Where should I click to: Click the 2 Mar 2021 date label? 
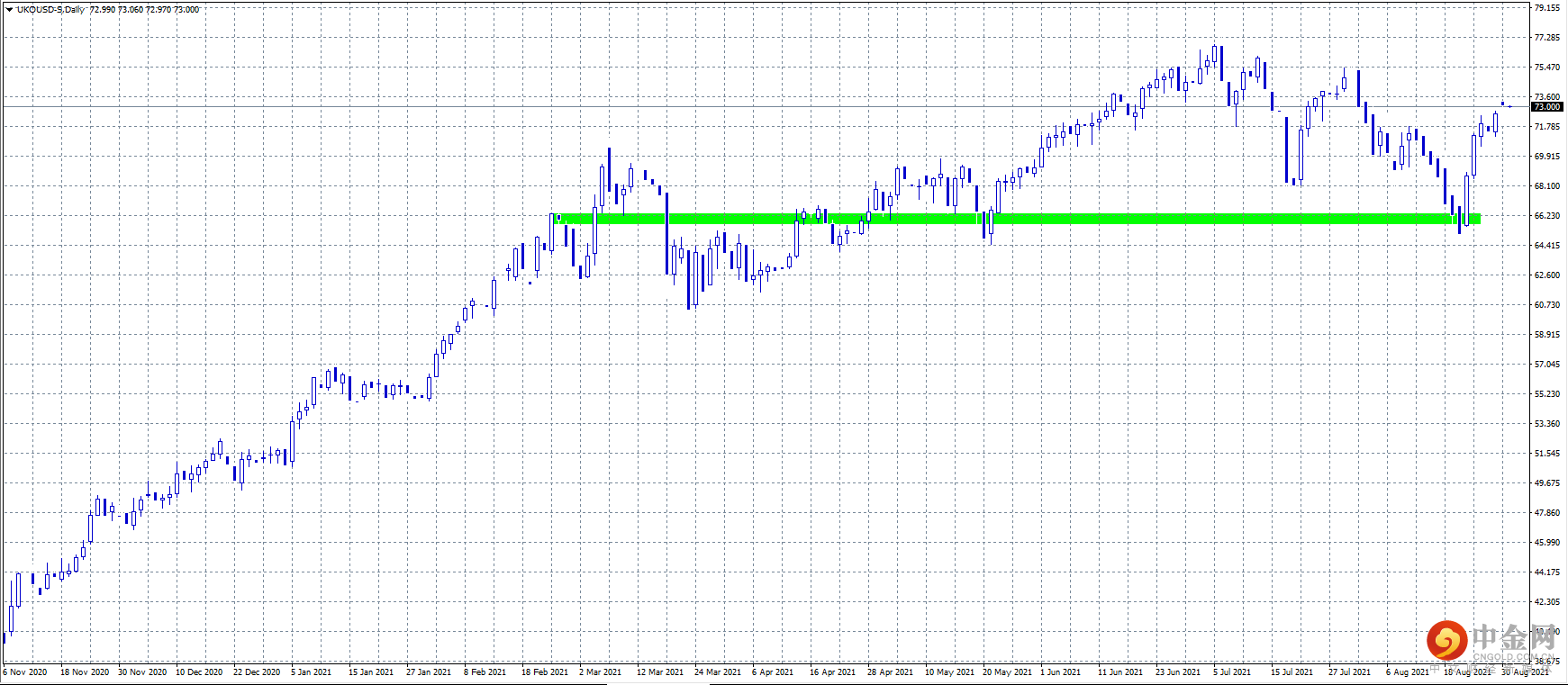[x=600, y=671]
